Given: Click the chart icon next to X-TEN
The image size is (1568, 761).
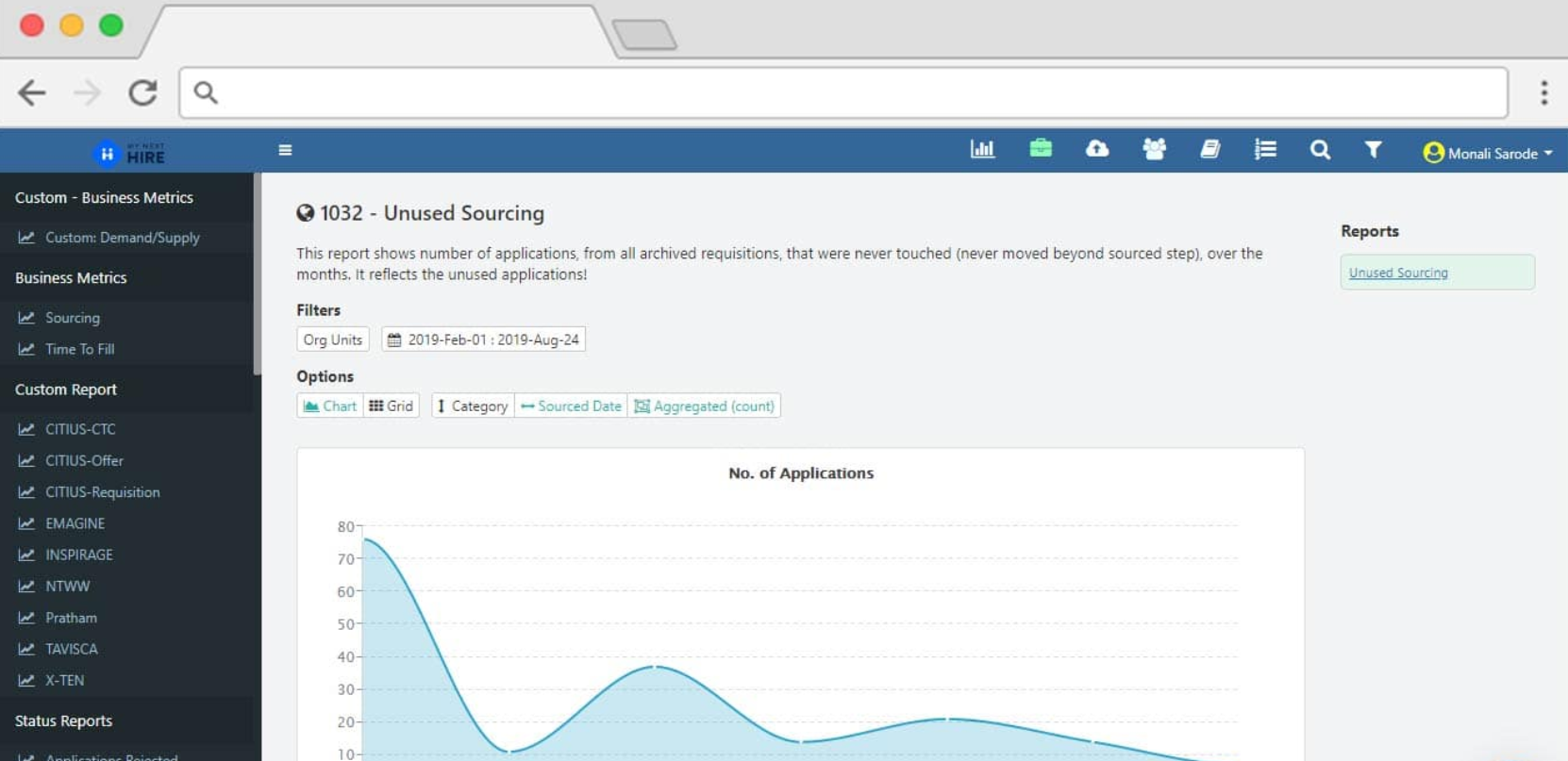Looking at the screenshot, I should pyautogui.click(x=26, y=680).
